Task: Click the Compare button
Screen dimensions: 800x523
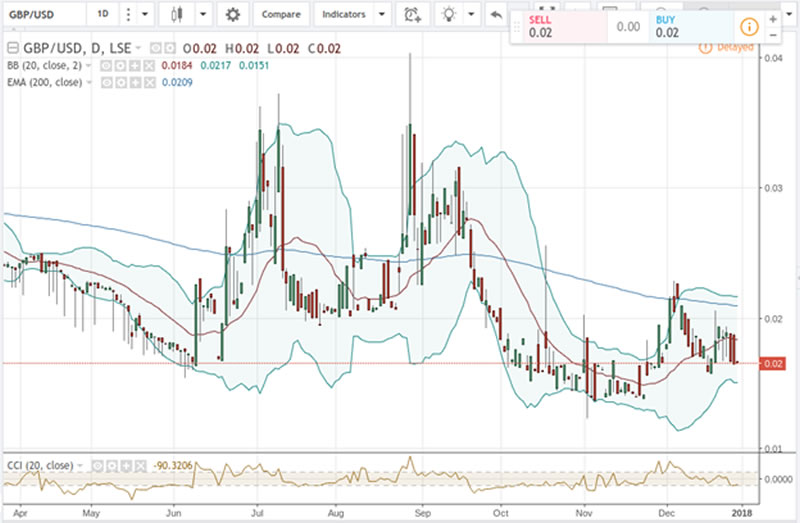Action: (x=280, y=15)
